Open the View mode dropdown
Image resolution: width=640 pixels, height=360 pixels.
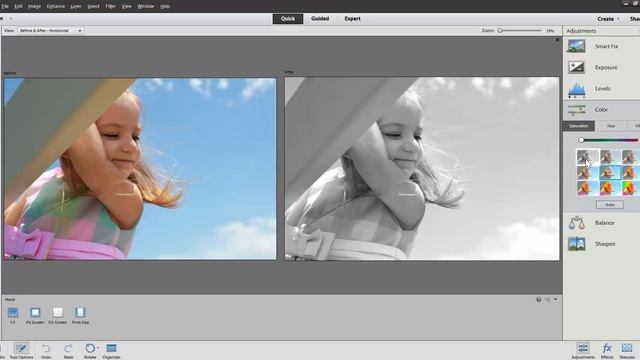[51, 31]
